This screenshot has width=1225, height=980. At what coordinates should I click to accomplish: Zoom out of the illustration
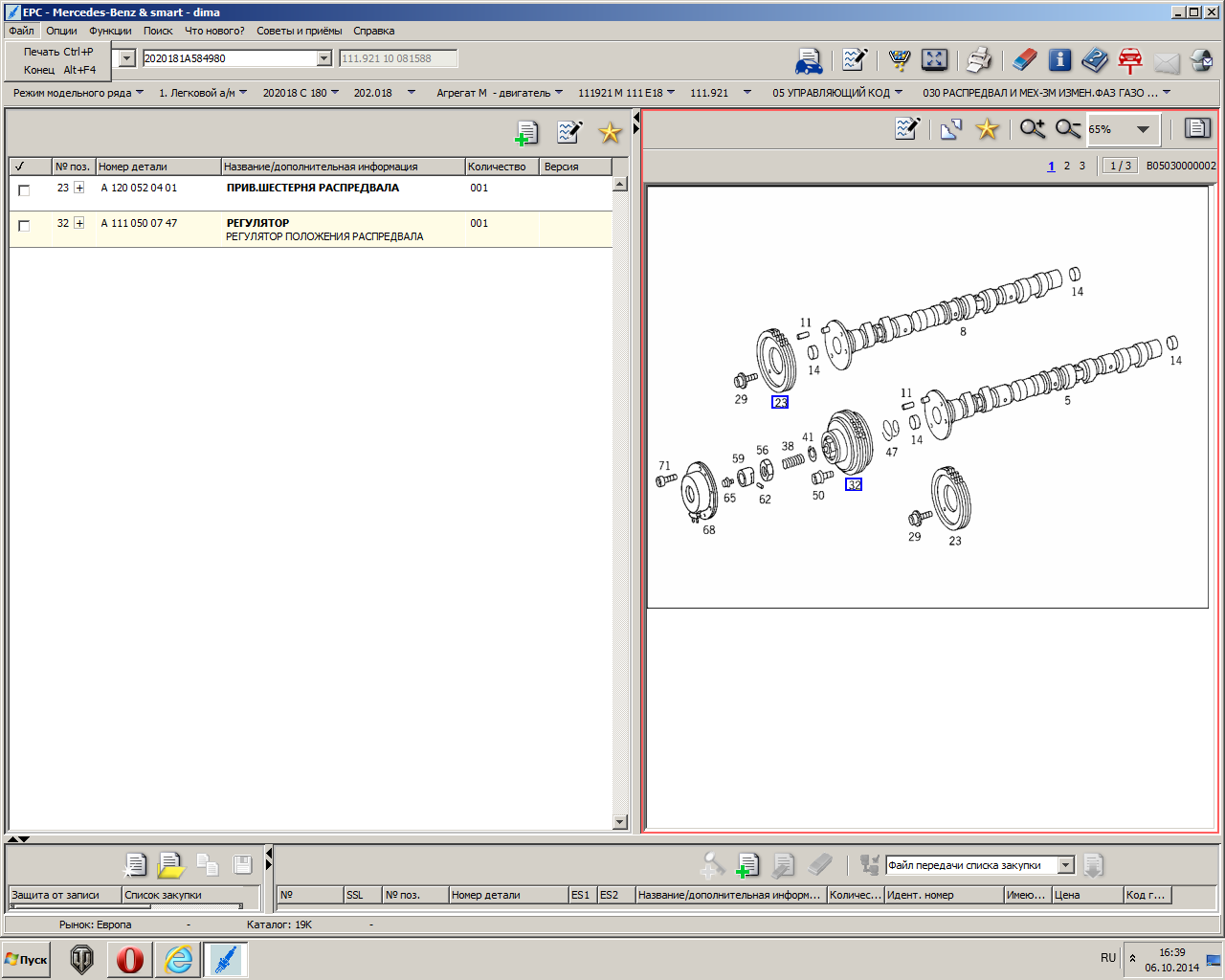(1068, 128)
